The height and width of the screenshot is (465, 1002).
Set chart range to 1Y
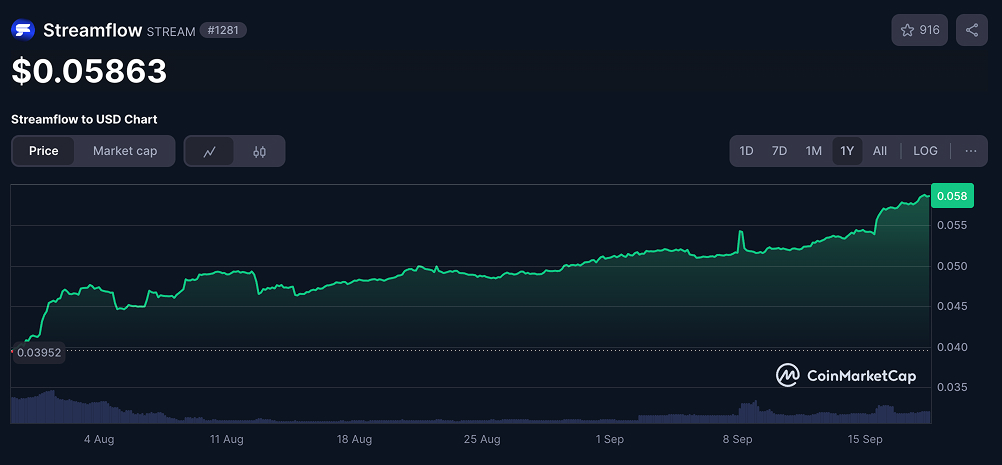(847, 151)
